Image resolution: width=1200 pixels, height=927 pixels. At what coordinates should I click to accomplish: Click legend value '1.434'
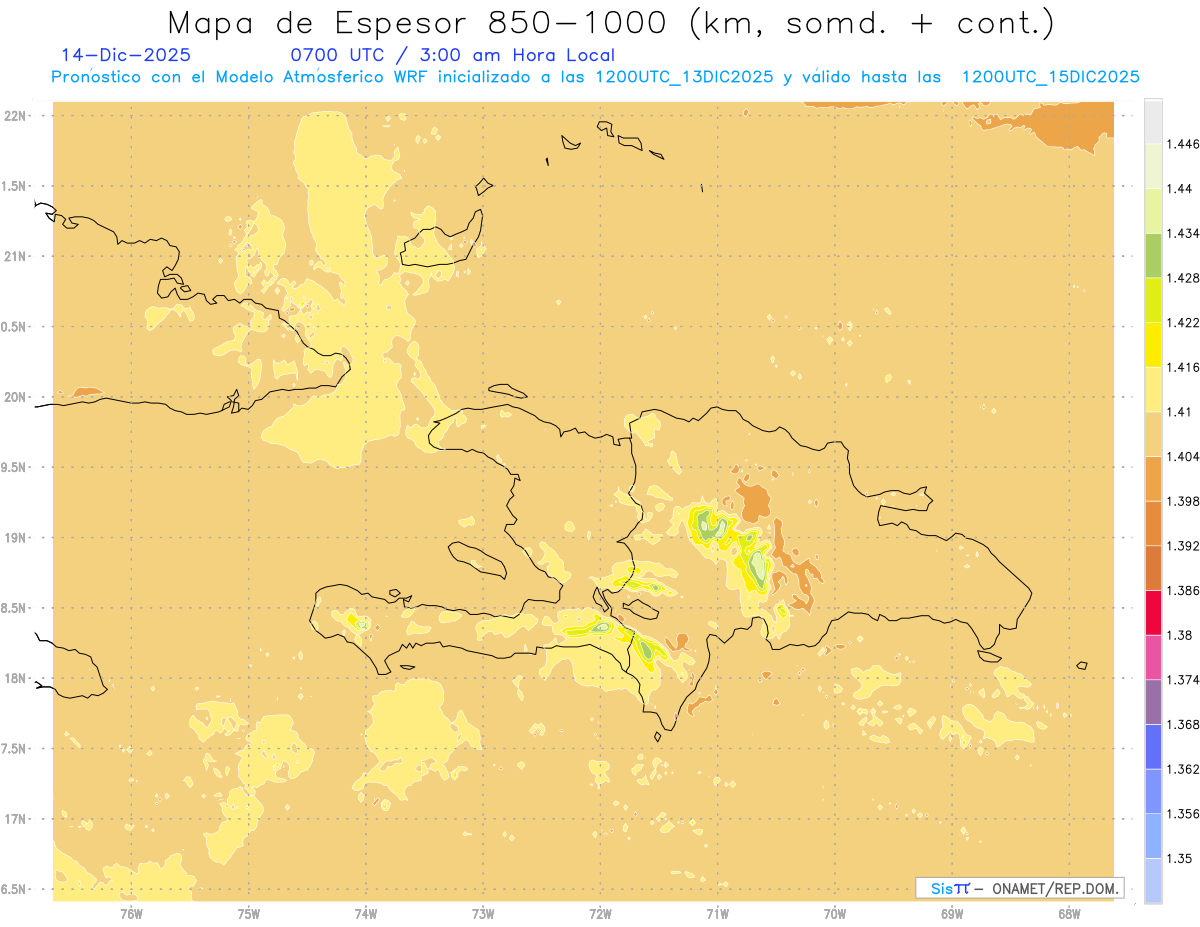click(1182, 233)
